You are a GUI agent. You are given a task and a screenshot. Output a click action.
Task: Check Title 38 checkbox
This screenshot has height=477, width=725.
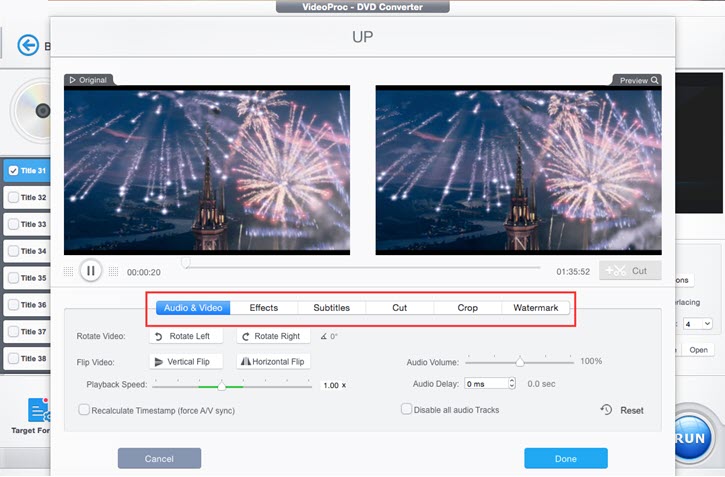13,358
